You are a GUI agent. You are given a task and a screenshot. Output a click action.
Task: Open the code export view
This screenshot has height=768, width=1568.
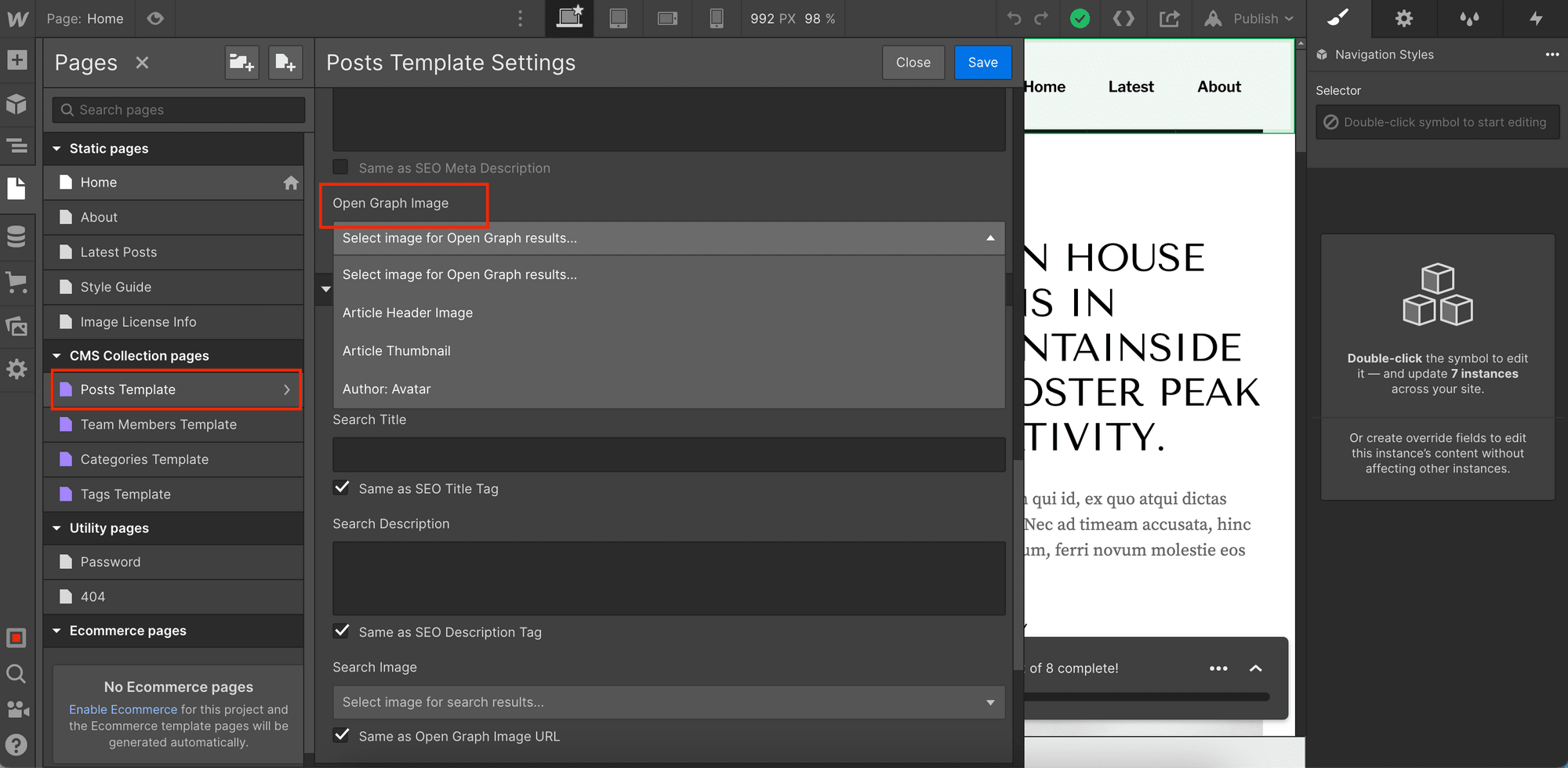click(x=1123, y=18)
